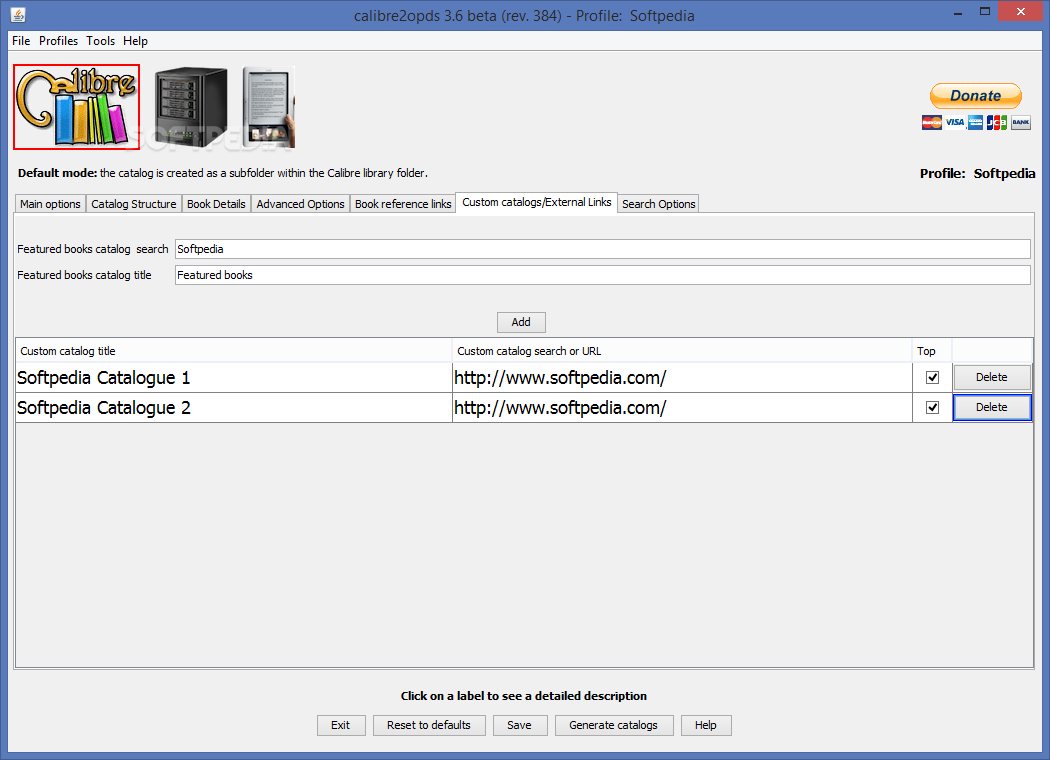The height and width of the screenshot is (760, 1050).
Task: Go to the Book reference links tab
Action: pyautogui.click(x=403, y=204)
